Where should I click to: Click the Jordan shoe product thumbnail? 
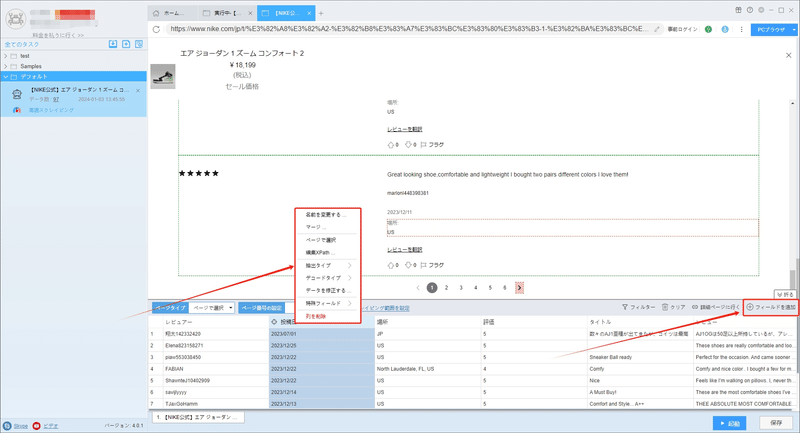click(163, 77)
